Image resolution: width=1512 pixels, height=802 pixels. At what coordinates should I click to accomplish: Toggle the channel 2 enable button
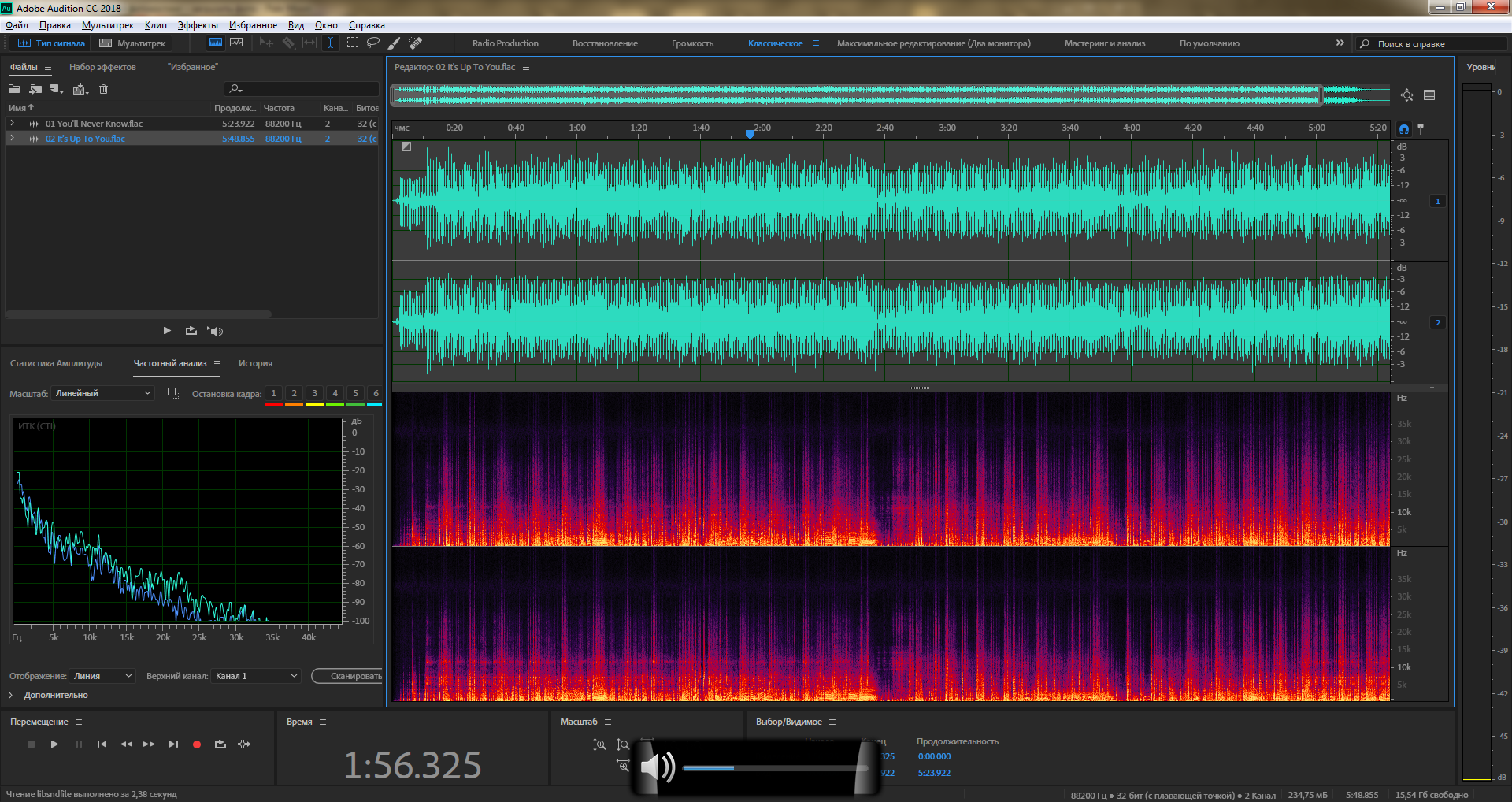click(1438, 322)
